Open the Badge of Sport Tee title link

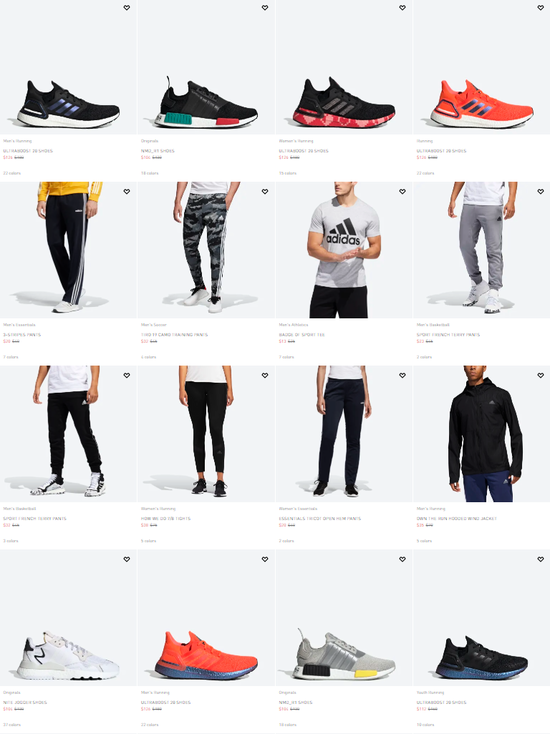click(301, 335)
